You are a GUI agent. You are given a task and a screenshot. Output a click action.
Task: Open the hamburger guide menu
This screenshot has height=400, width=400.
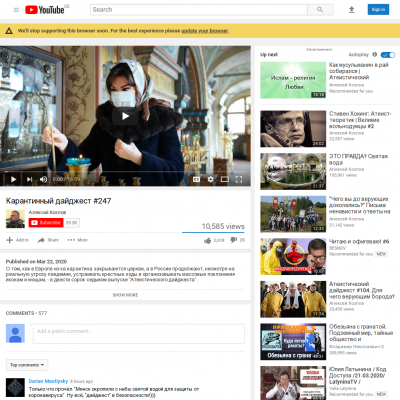tap(16, 10)
